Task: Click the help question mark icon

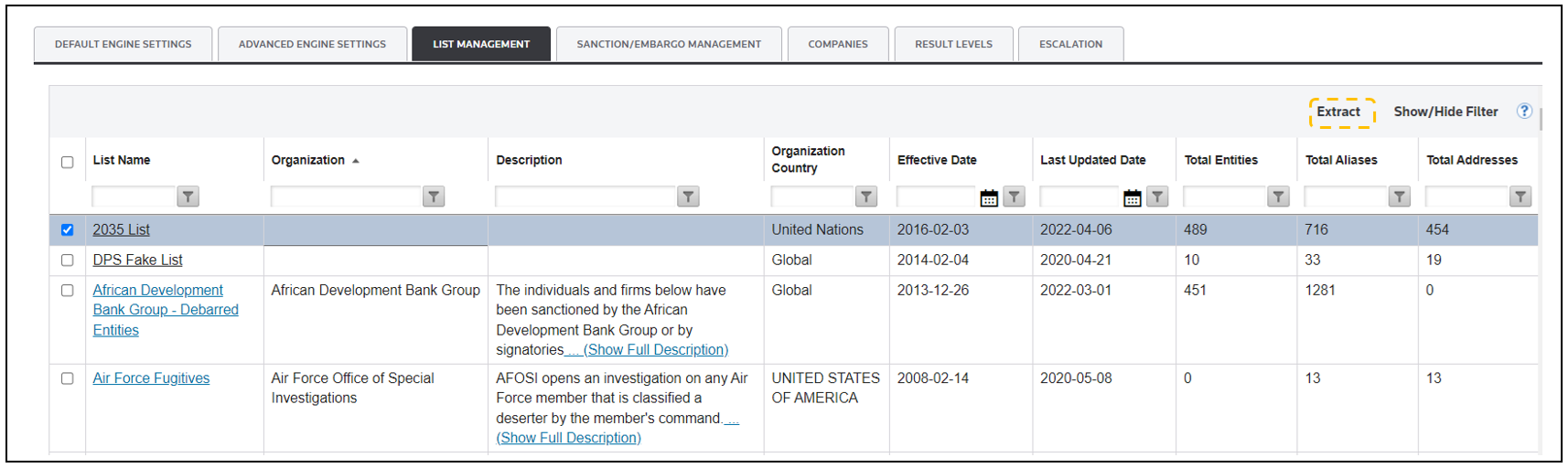Action: click(1524, 111)
